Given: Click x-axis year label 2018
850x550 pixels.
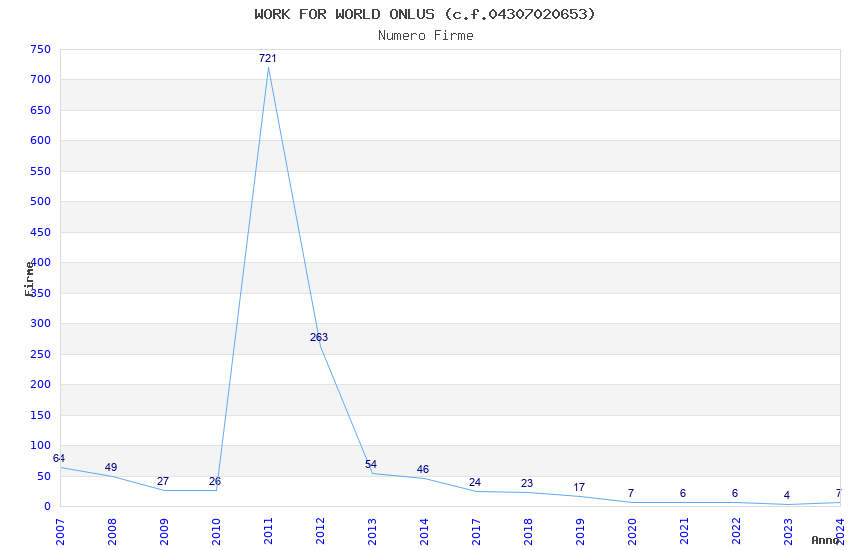Looking at the screenshot, I should (x=528, y=532).
